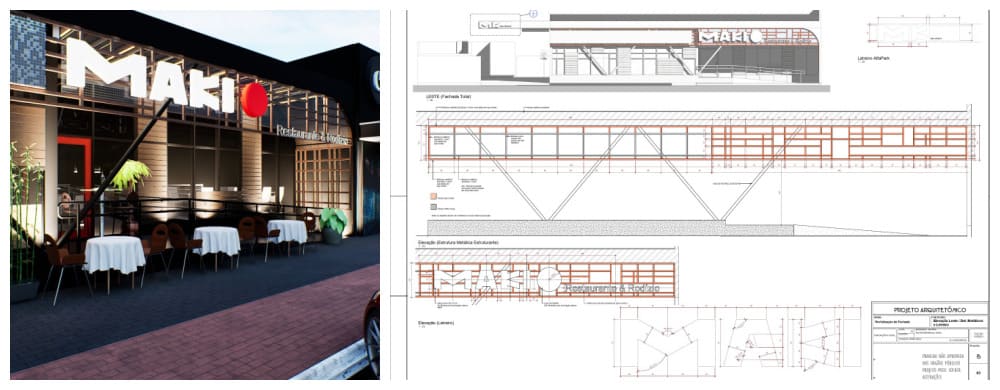Viewport: 1000px width, 390px height.
Task: Click the 'Elevação (Estrutura Metálica Estruturante)' label
Action: [458, 243]
